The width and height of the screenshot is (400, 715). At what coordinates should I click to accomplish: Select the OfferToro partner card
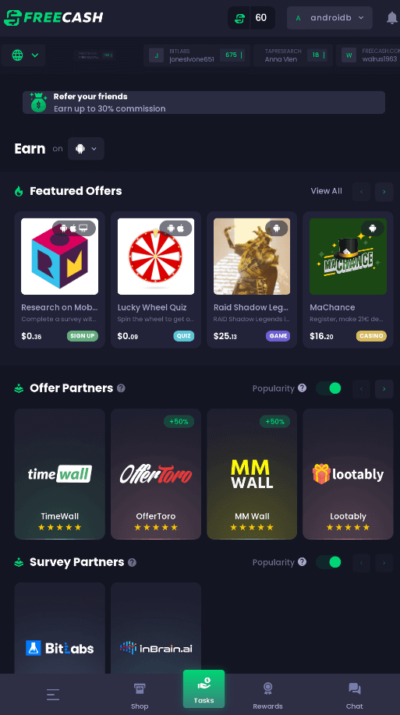156,474
